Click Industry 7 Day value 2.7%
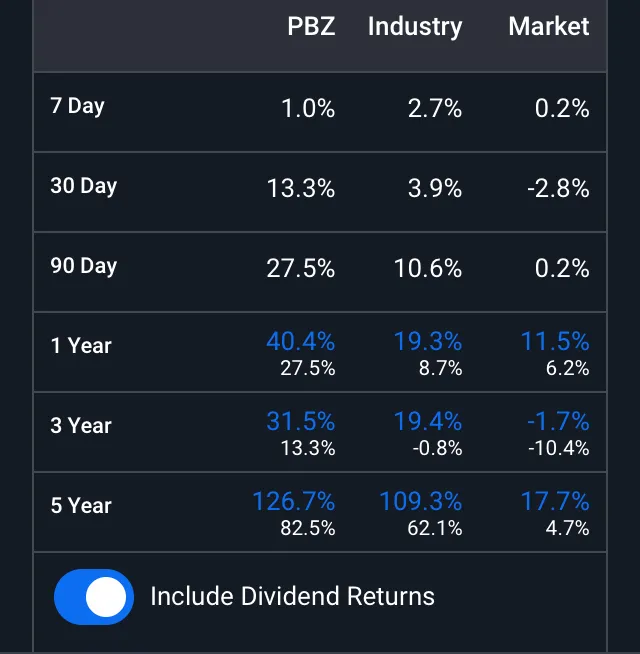The height and width of the screenshot is (654, 640). click(x=435, y=108)
